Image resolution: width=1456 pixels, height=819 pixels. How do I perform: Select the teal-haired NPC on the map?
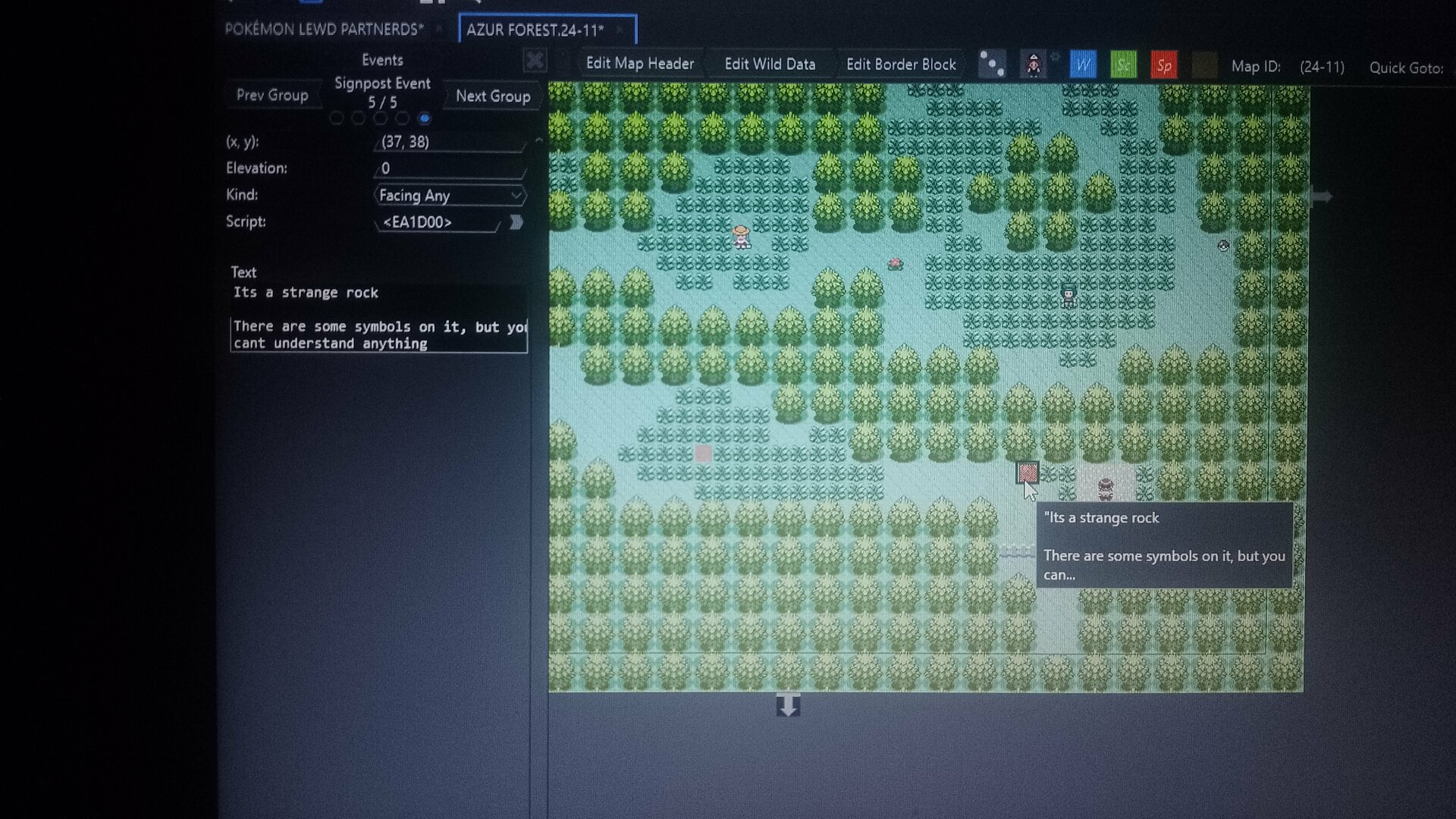click(x=1068, y=294)
